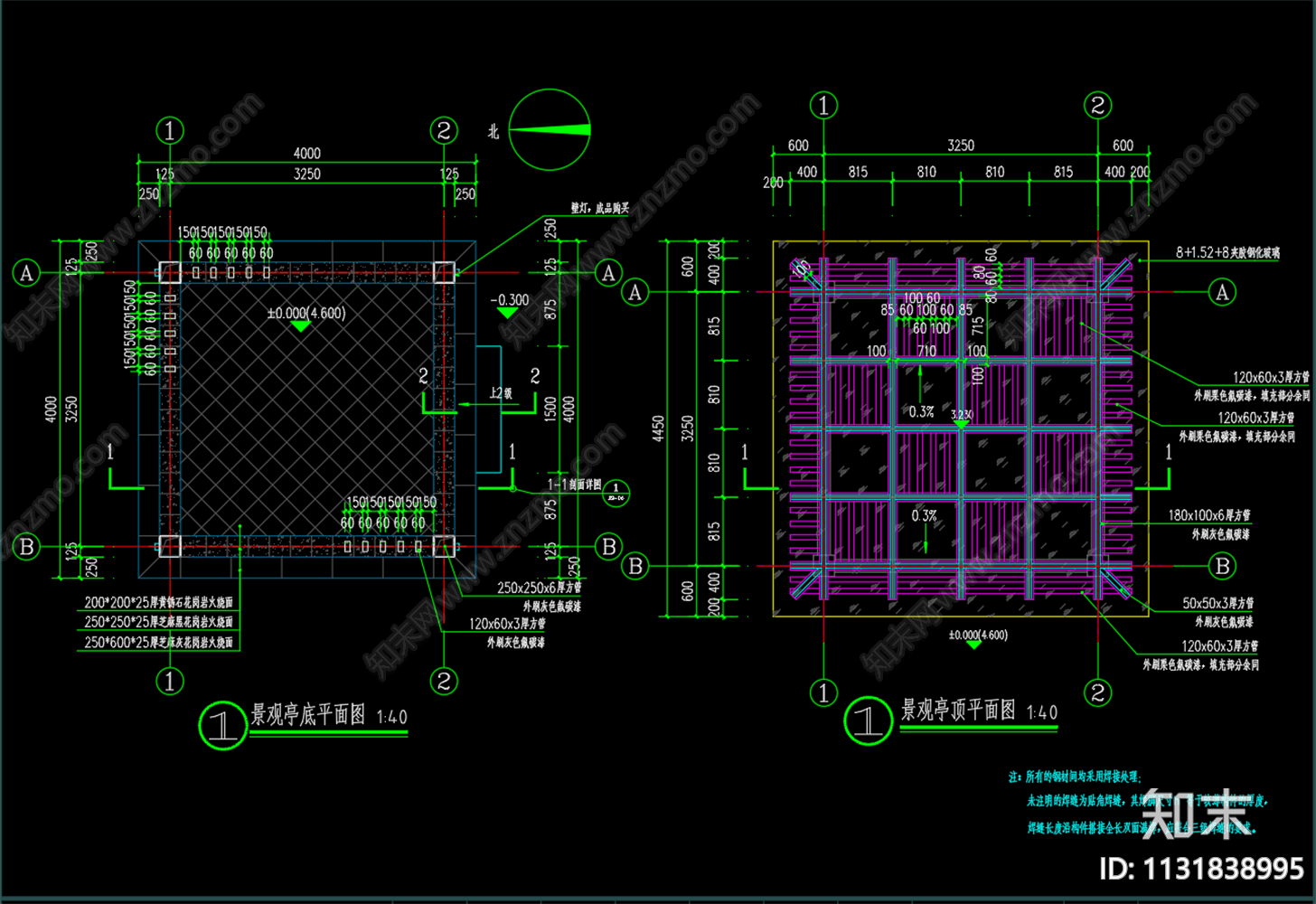Click the 120x60x3厚方管 label below floor plan
The image size is (1316, 904).
pos(507,624)
